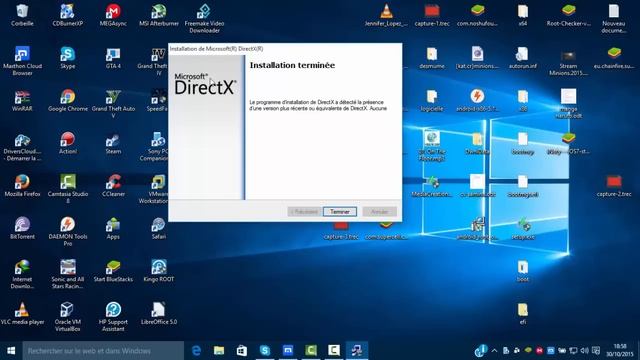Select the LibreOffice 5.0 desktop icon
Image resolution: width=640 pixels, height=360 pixels.
[159, 314]
